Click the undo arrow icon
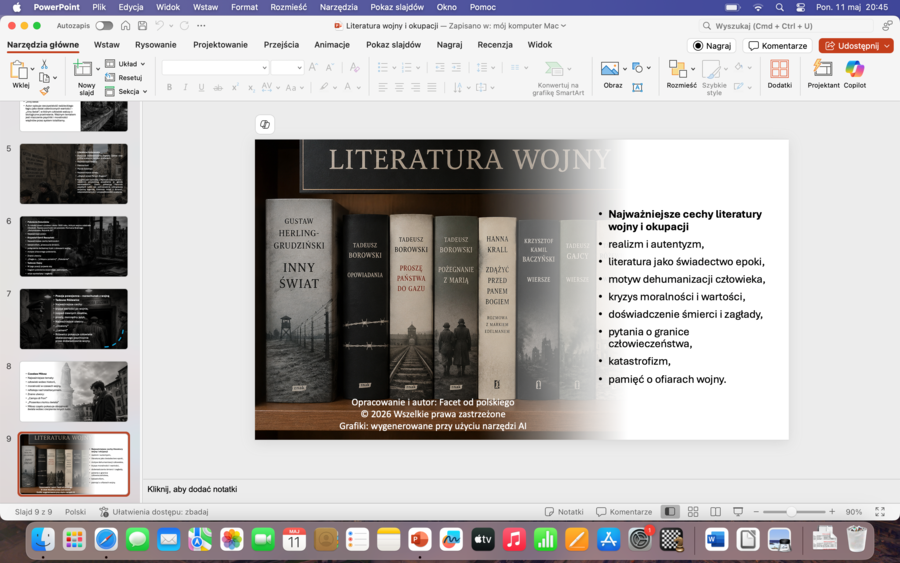This screenshot has height=563, width=900. tap(160, 26)
